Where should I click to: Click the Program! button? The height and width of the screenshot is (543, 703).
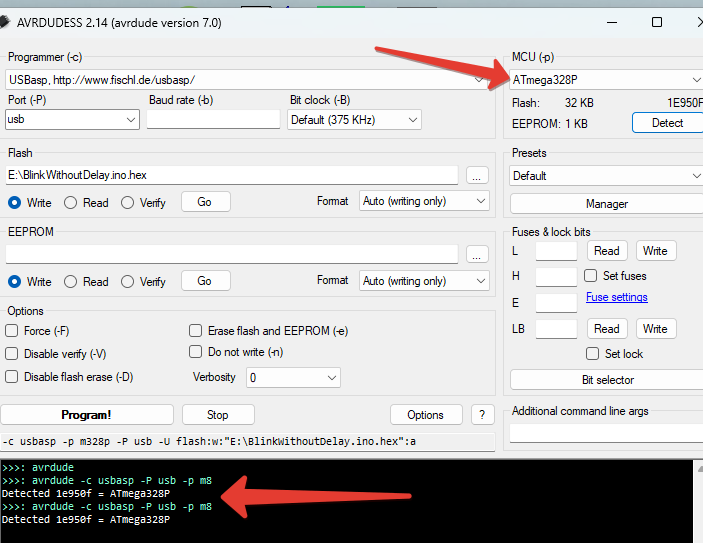point(87,414)
